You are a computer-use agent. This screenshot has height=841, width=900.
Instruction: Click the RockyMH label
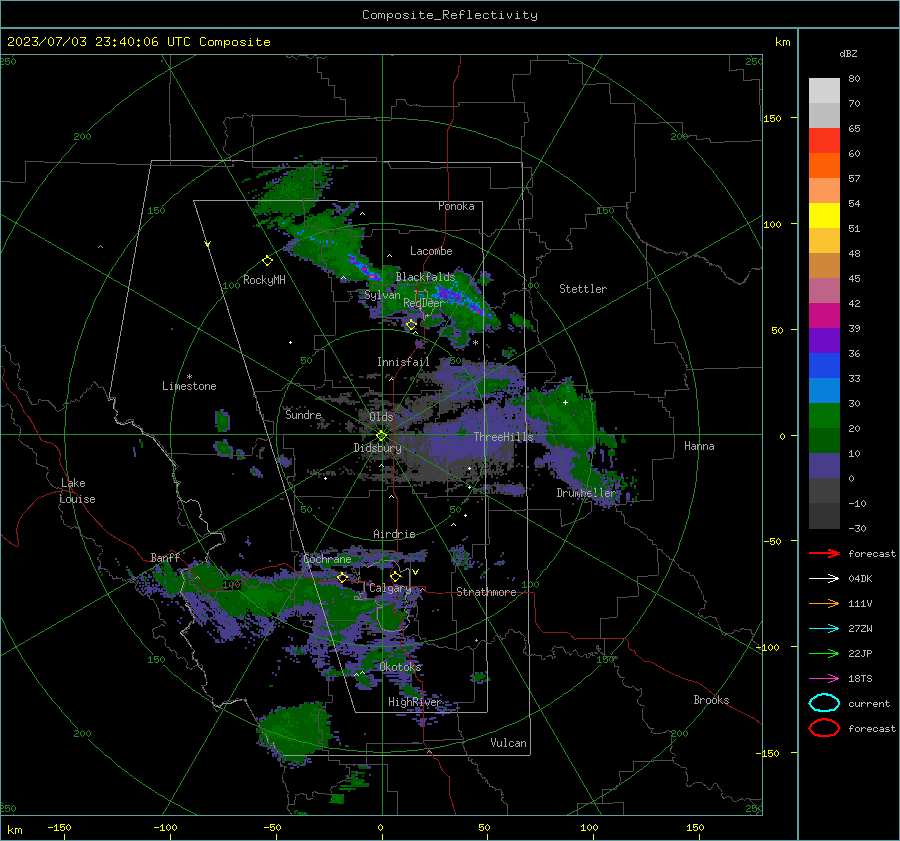[x=264, y=280]
